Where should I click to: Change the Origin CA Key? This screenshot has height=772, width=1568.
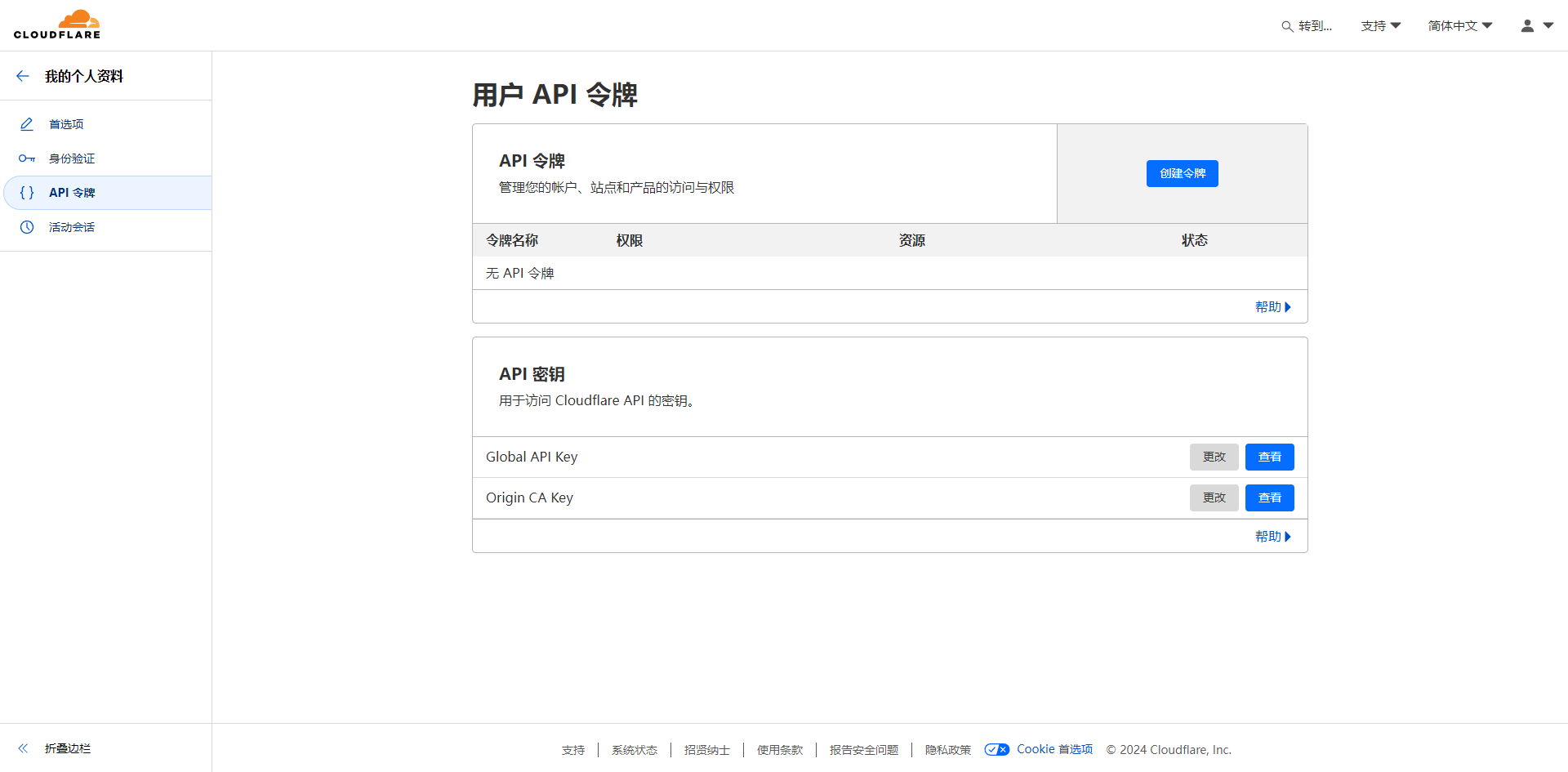[x=1214, y=498]
